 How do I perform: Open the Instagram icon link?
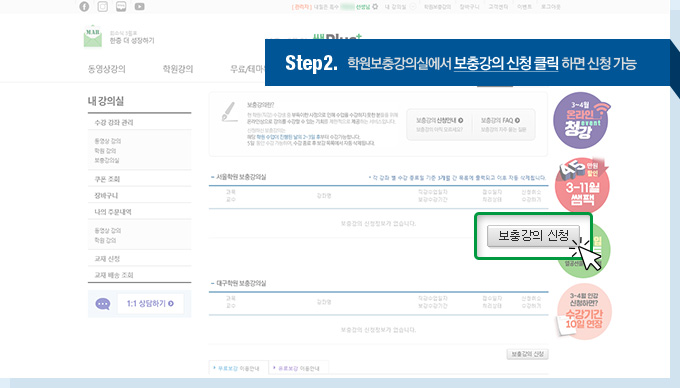[x=103, y=7]
